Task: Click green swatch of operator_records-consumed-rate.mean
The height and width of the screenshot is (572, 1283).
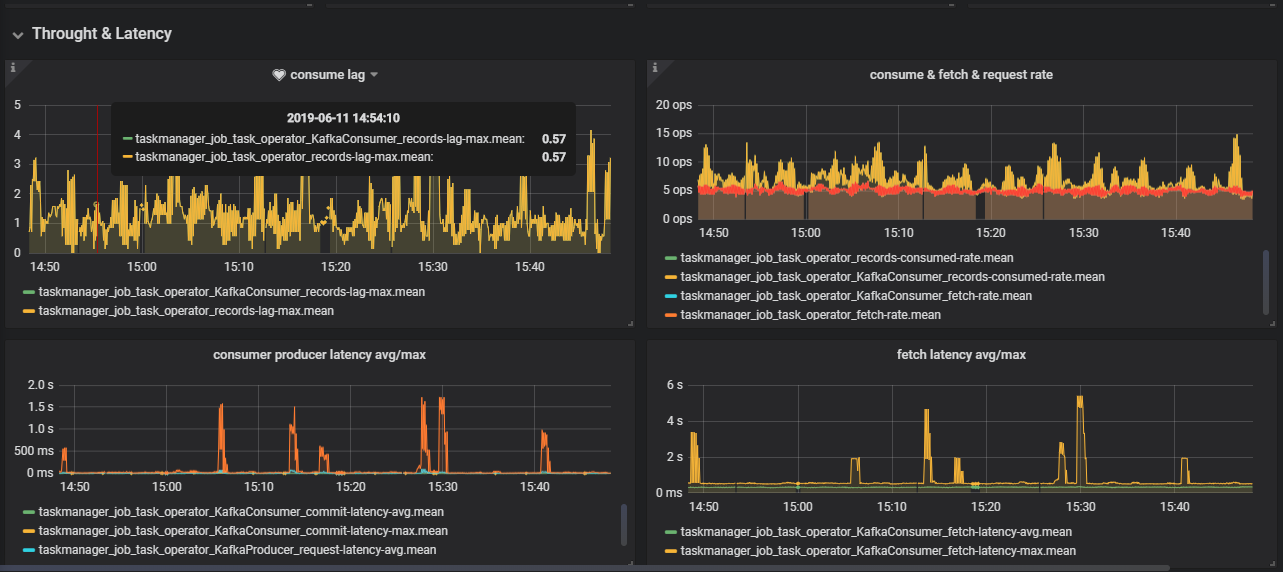Action: pyautogui.click(x=671, y=258)
